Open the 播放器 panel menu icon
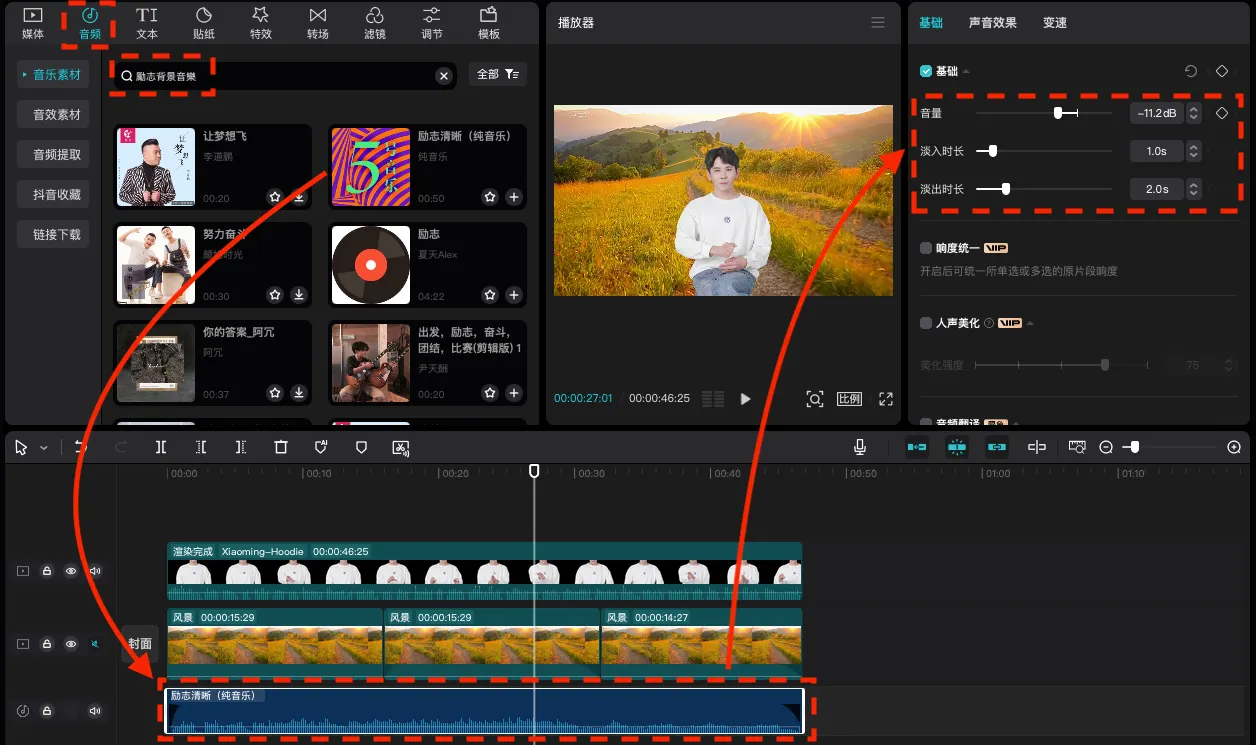The width and height of the screenshot is (1256, 745). tap(878, 22)
